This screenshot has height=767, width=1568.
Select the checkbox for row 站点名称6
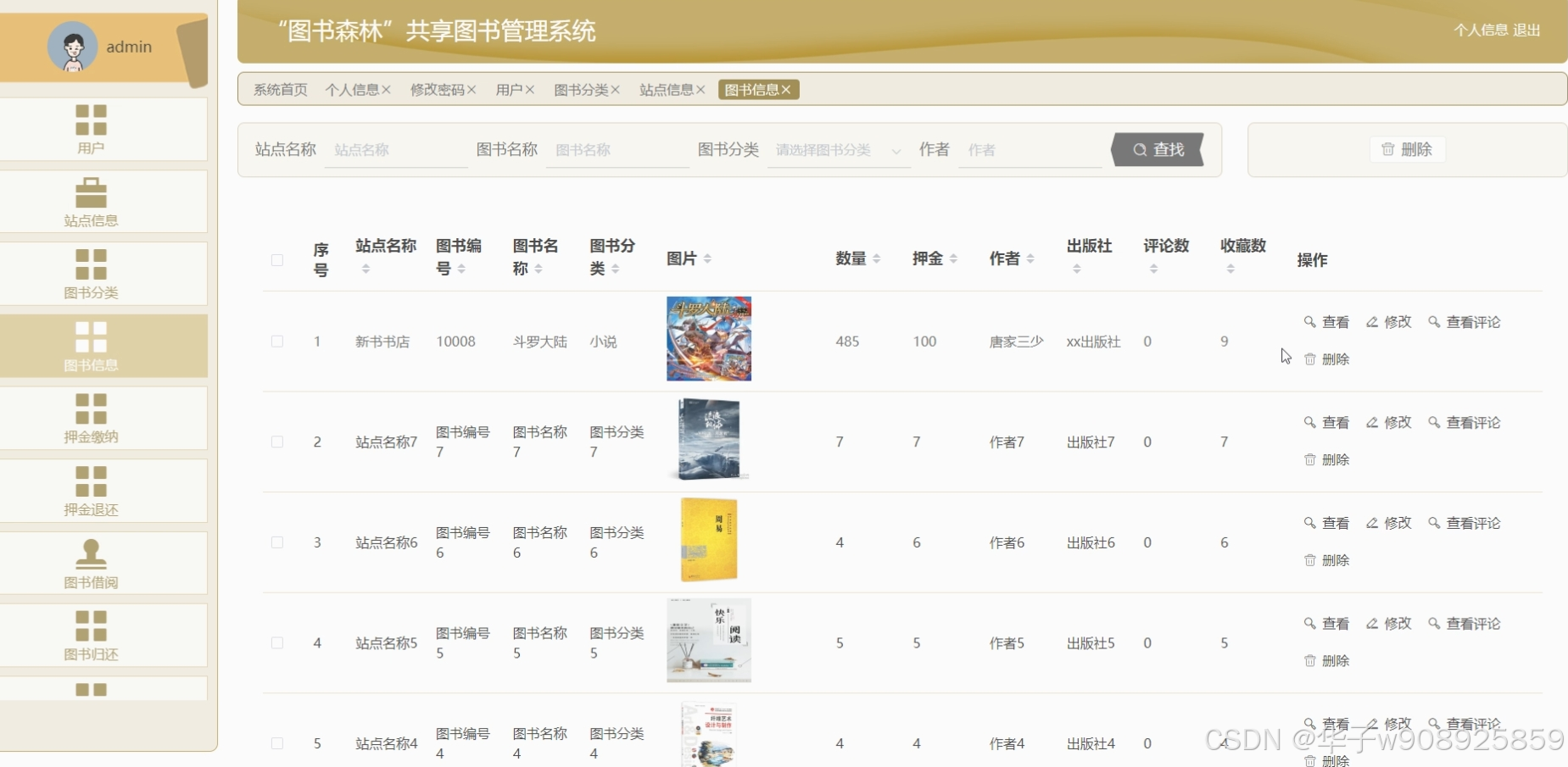coord(277,542)
